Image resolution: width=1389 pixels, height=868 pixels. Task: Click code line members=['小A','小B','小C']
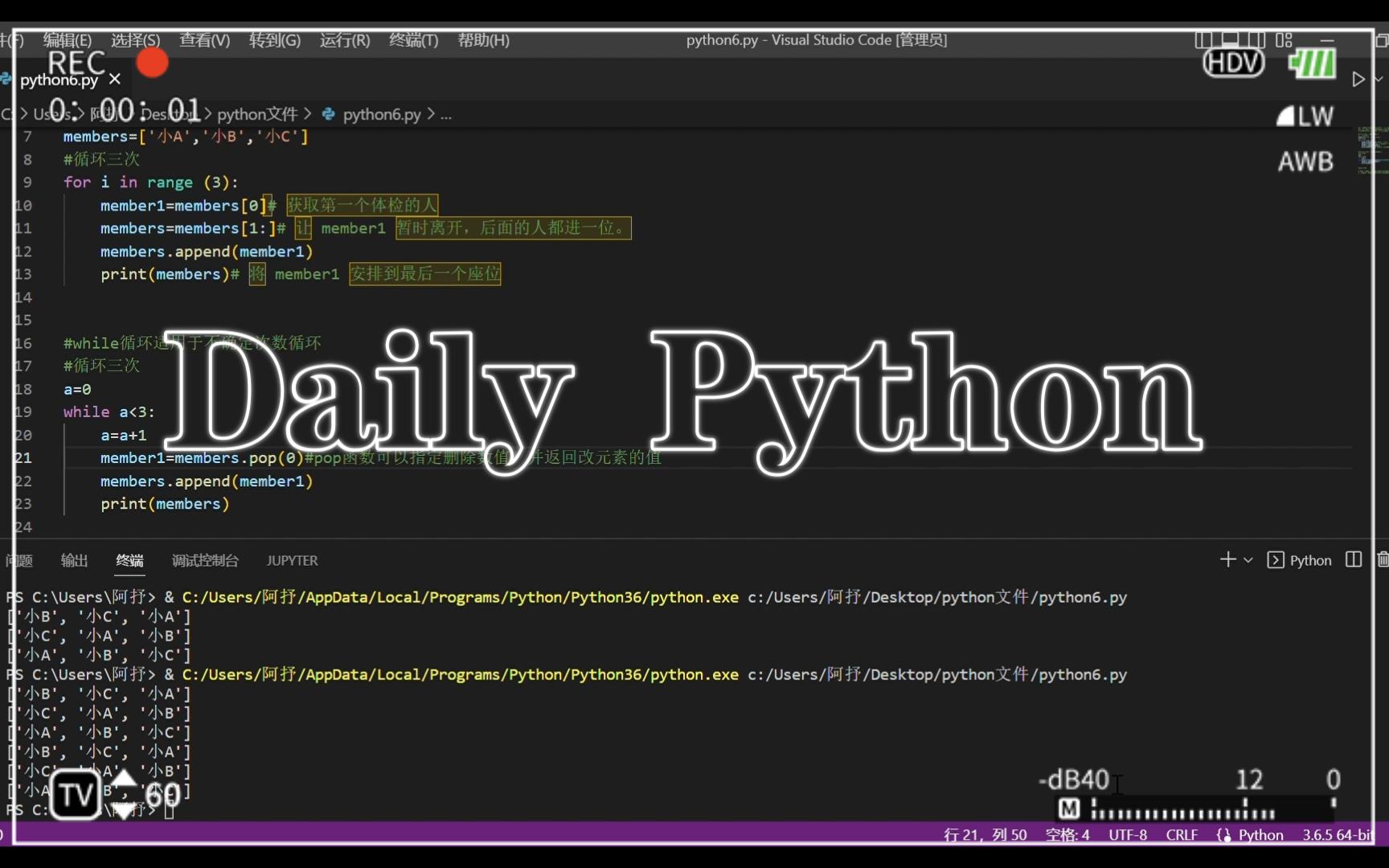coord(186,137)
